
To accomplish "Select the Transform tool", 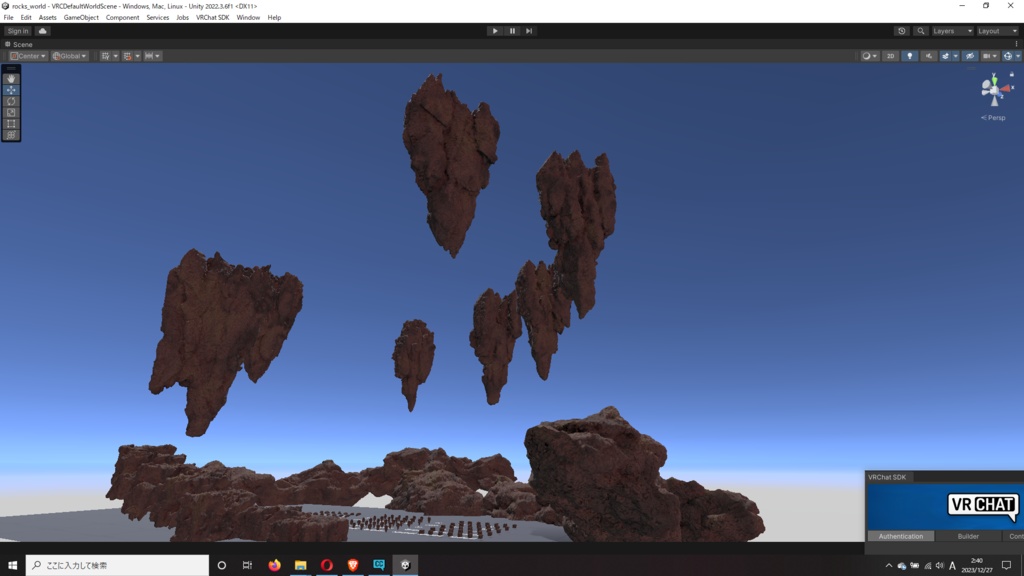I will pos(11,135).
